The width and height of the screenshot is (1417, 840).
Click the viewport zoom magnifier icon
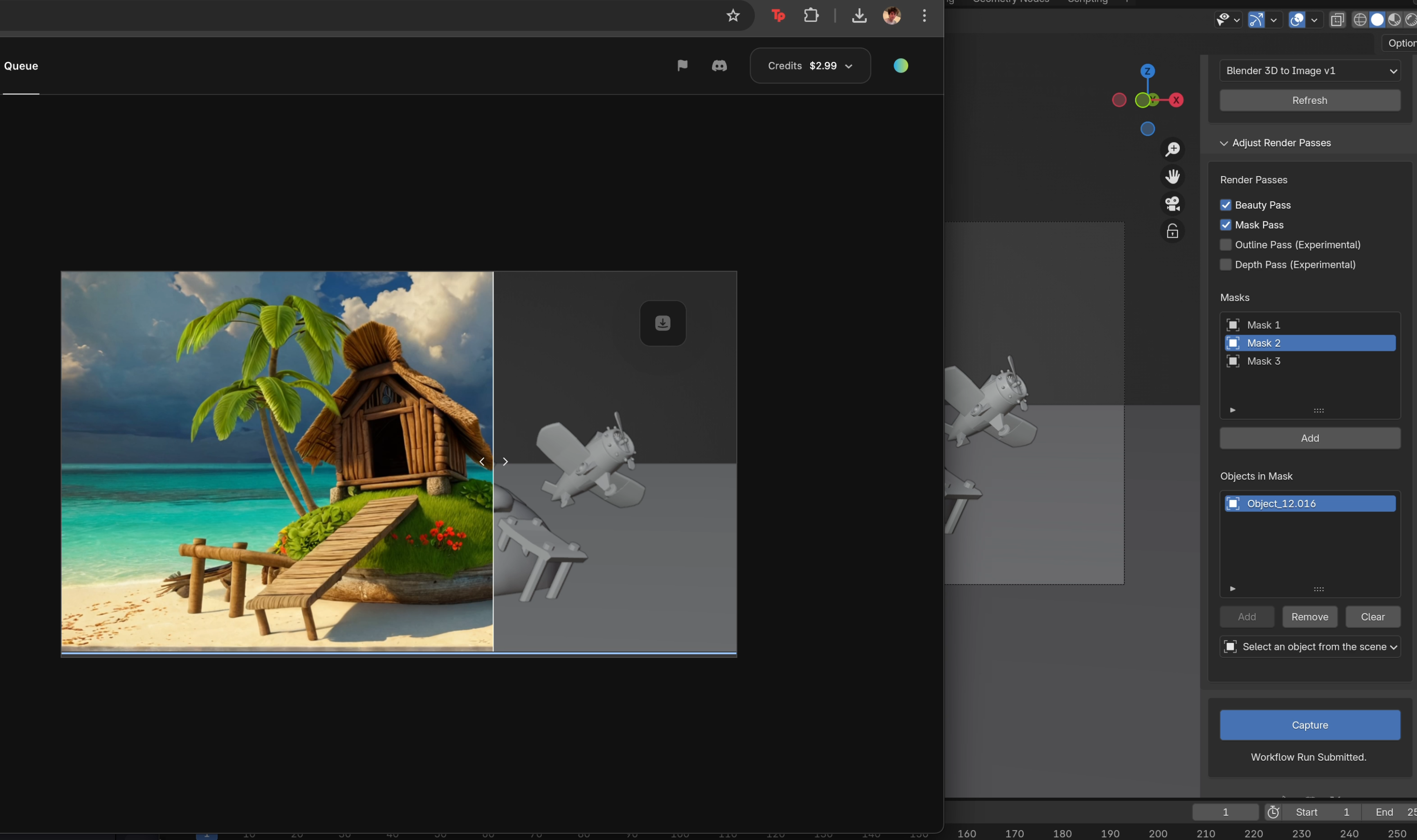coord(1172,149)
